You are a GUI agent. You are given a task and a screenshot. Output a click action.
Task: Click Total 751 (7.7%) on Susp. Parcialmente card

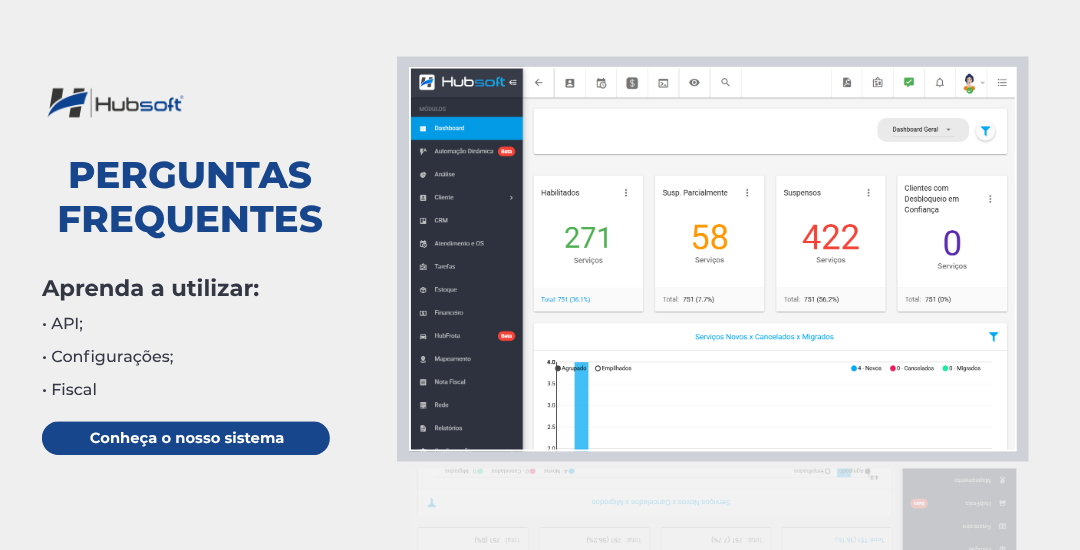tap(688, 299)
